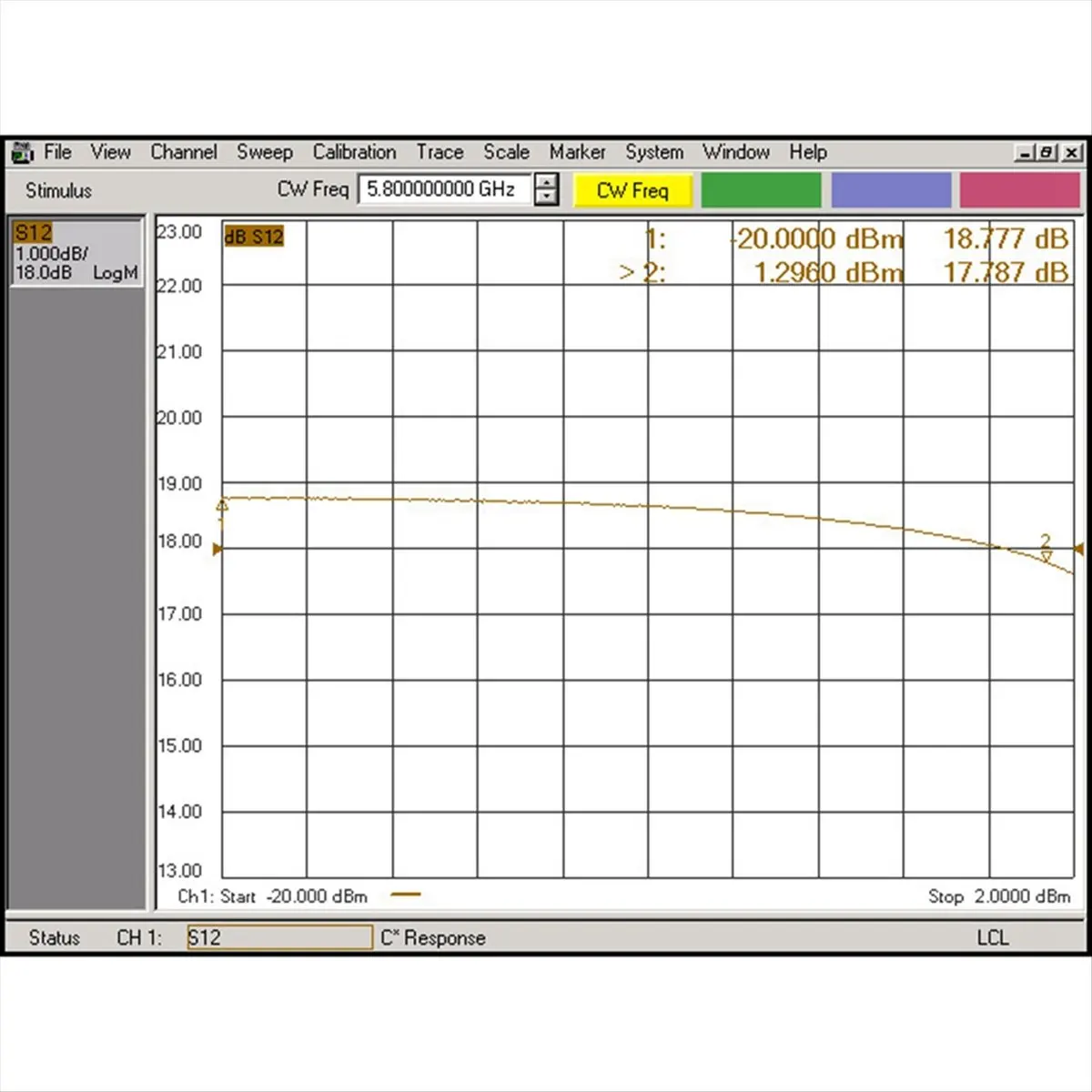Click the trace color legend below the graph

pos(407,895)
